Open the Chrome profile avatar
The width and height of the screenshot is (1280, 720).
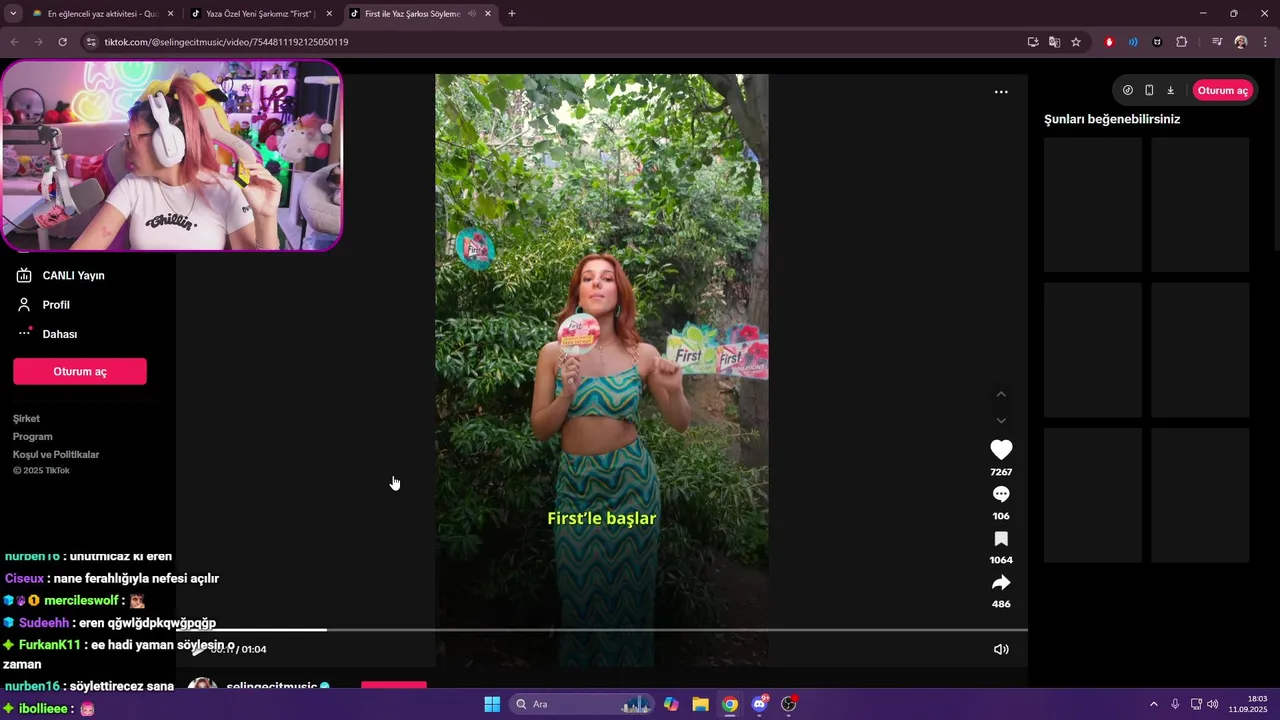coord(1241,42)
